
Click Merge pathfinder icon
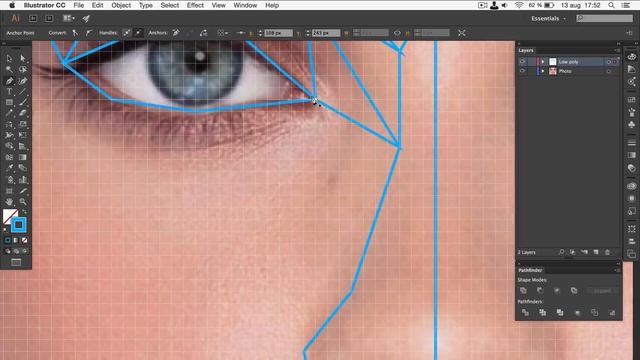pos(560,313)
